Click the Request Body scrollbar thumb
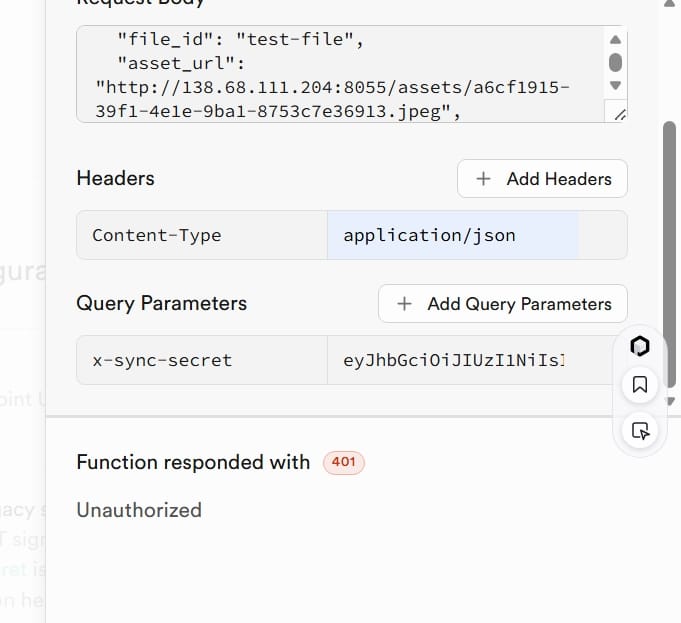 [x=616, y=62]
